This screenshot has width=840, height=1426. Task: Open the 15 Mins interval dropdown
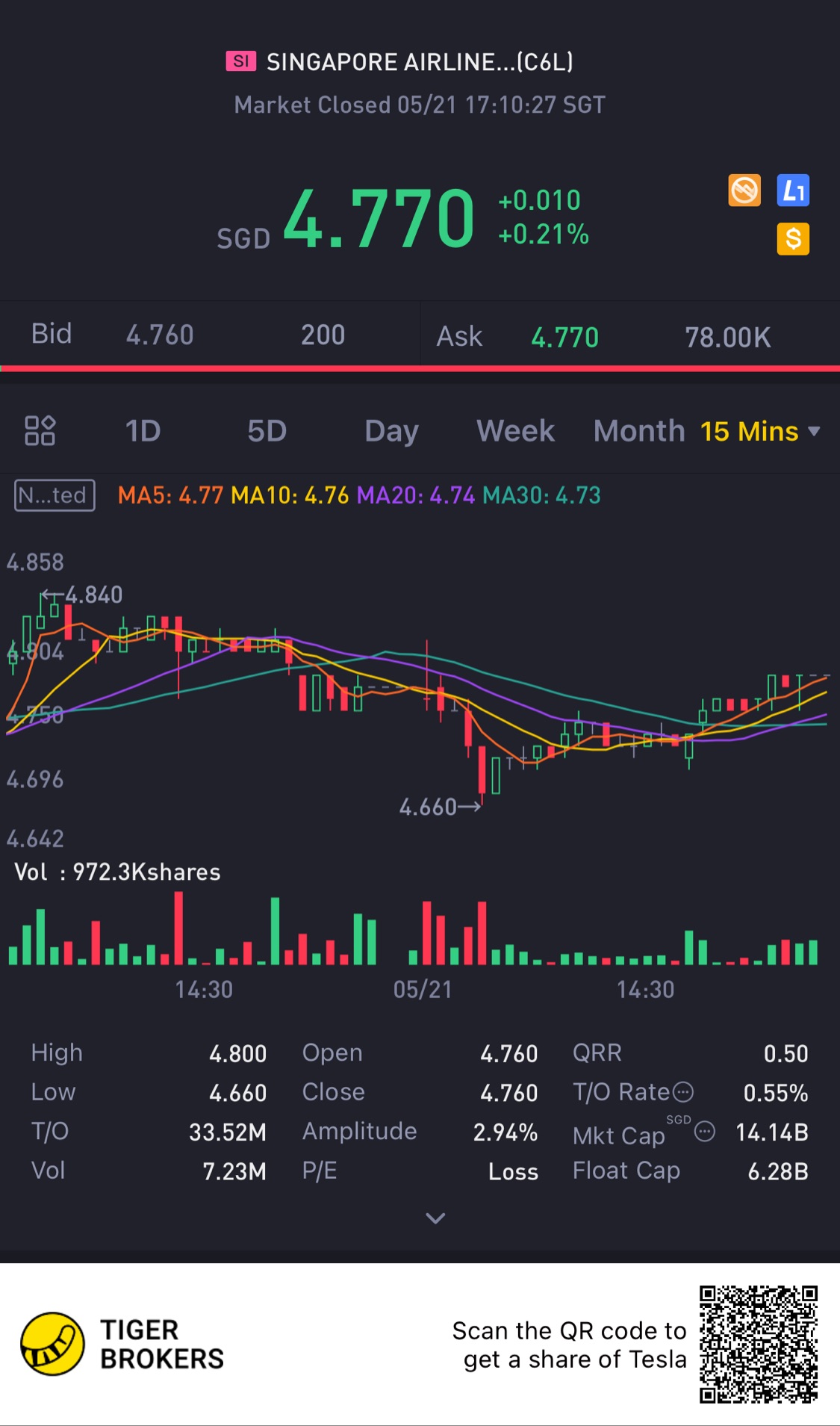point(760,431)
